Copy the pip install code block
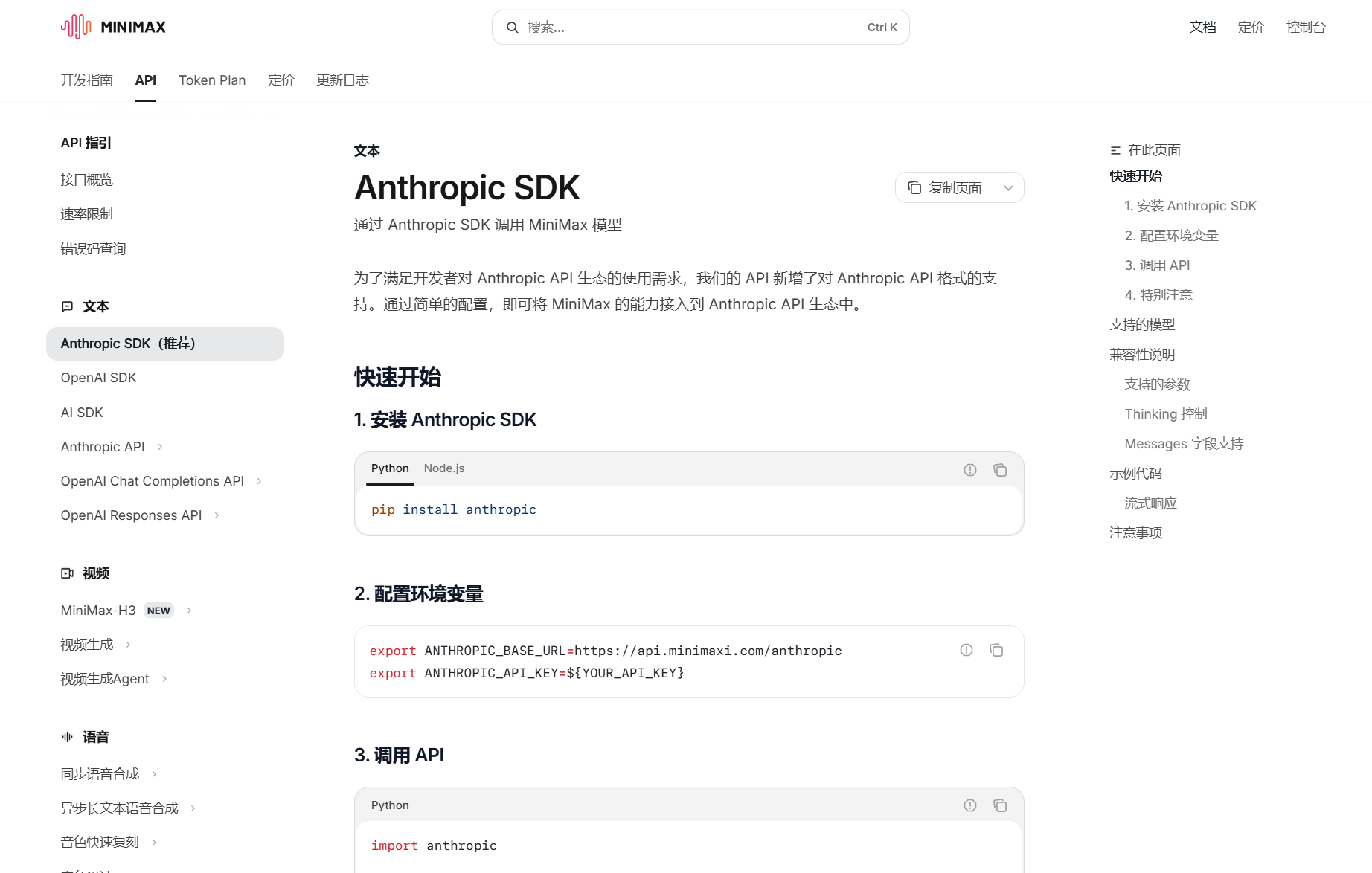 click(1000, 470)
